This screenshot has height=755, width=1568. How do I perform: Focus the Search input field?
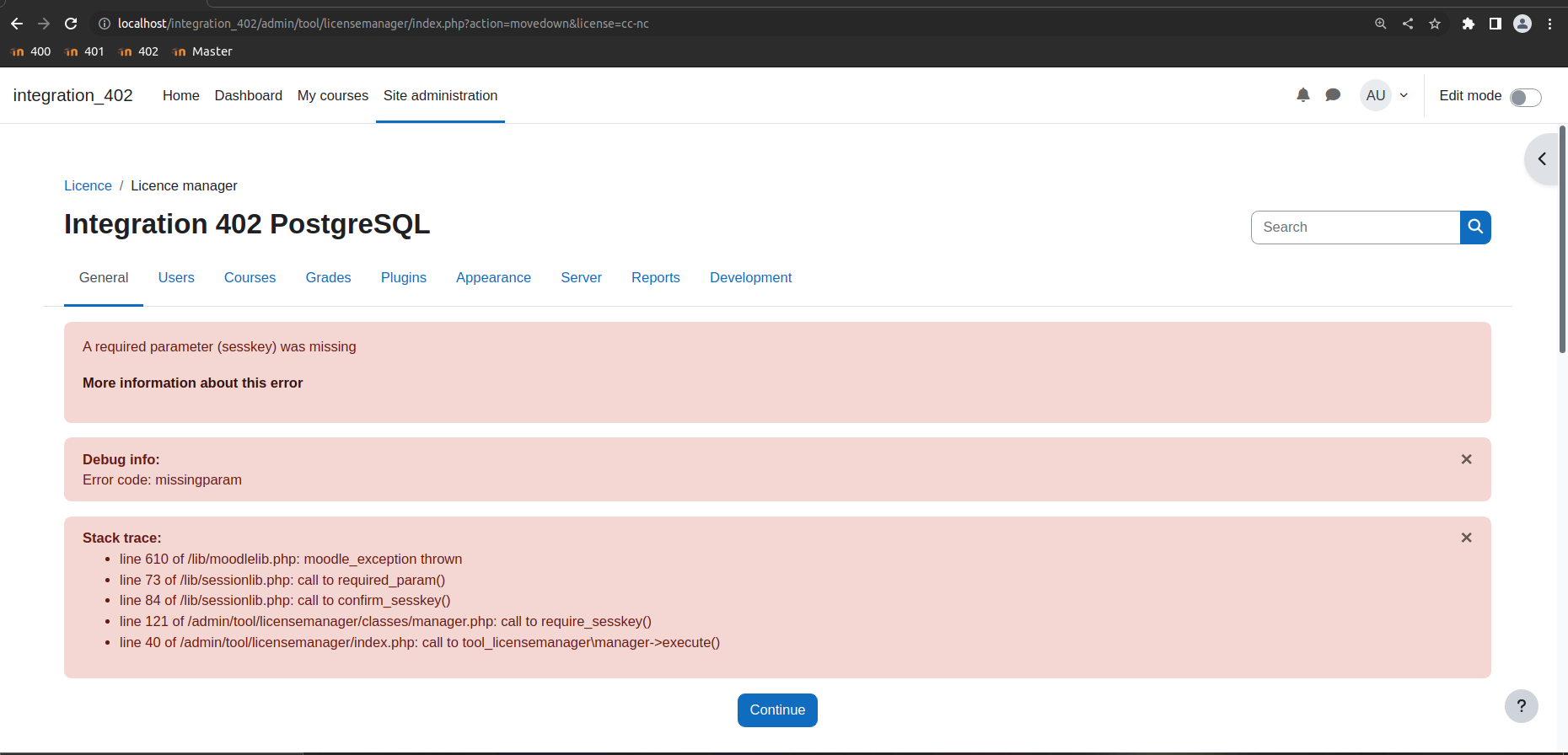point(1356,228)
